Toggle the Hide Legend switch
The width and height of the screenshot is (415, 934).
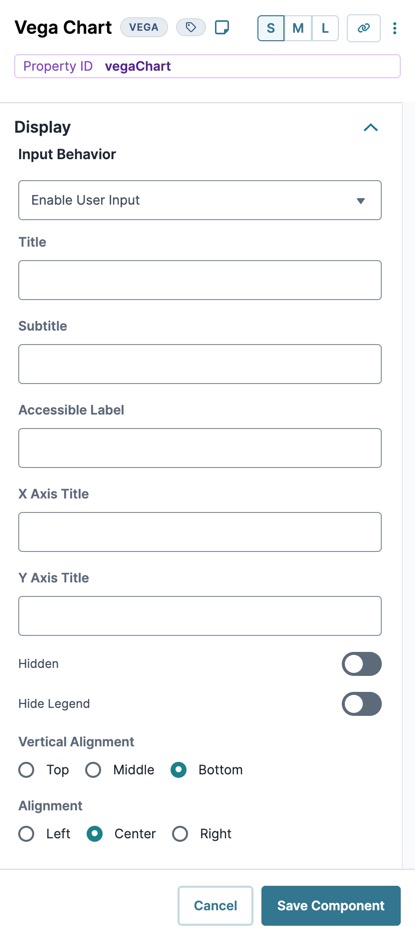coord(361,703)
